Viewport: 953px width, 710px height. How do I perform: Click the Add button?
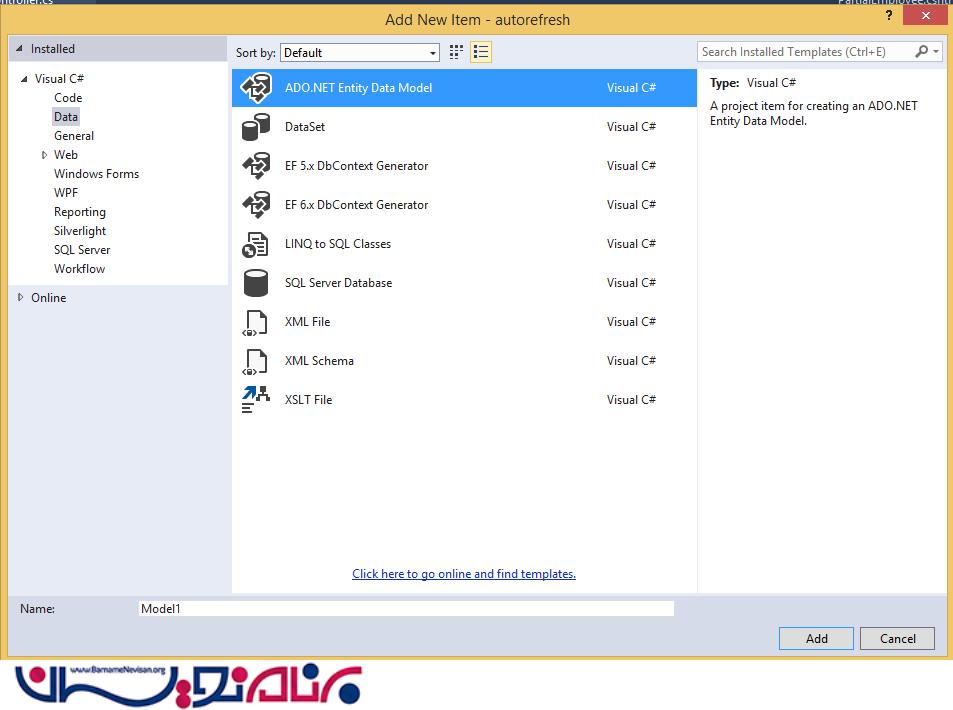point(816,638)
